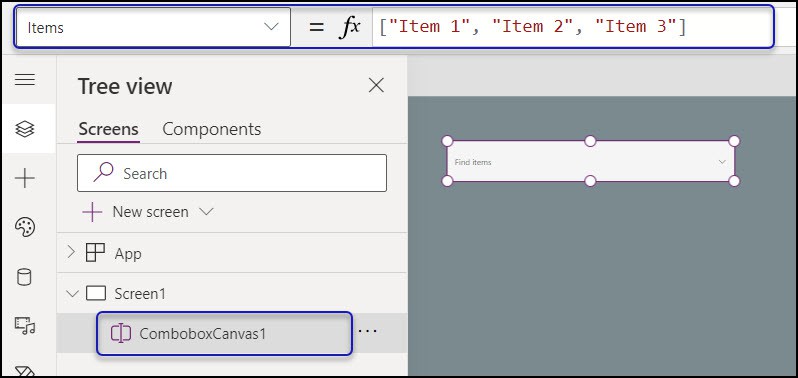Open the Theme palette icon
The image size is (798, 378).
click(x=25, y=227)
